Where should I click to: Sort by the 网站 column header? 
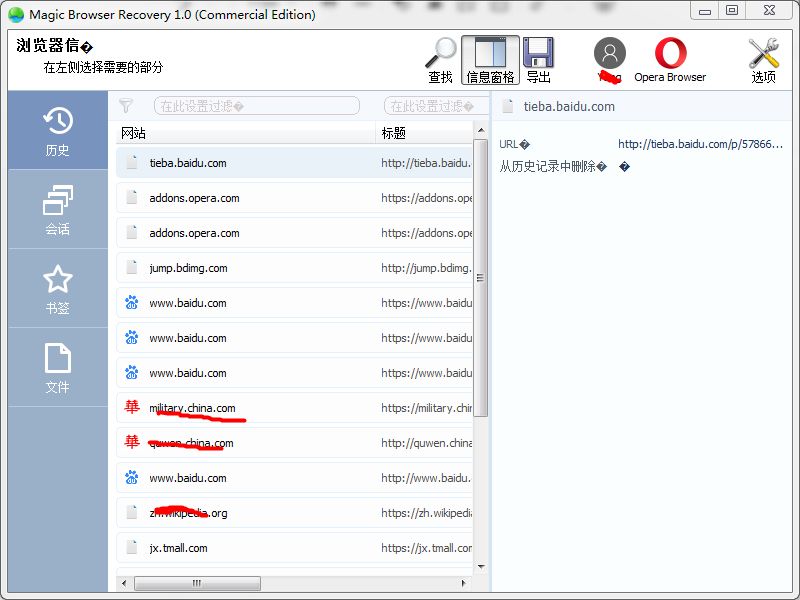(246, 133)
